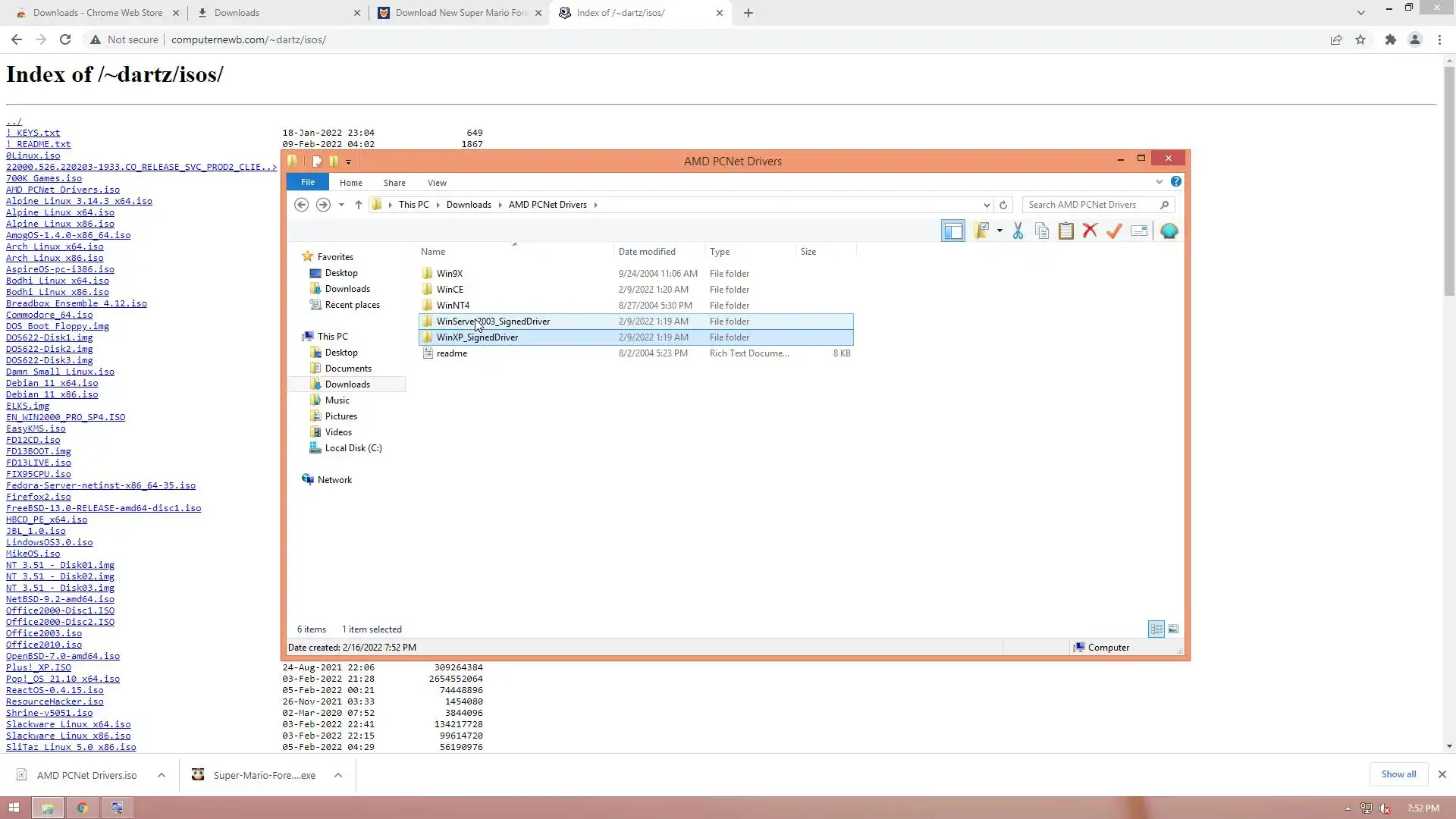Click the Paste clipboard toolbar icon

(1065, 231)
